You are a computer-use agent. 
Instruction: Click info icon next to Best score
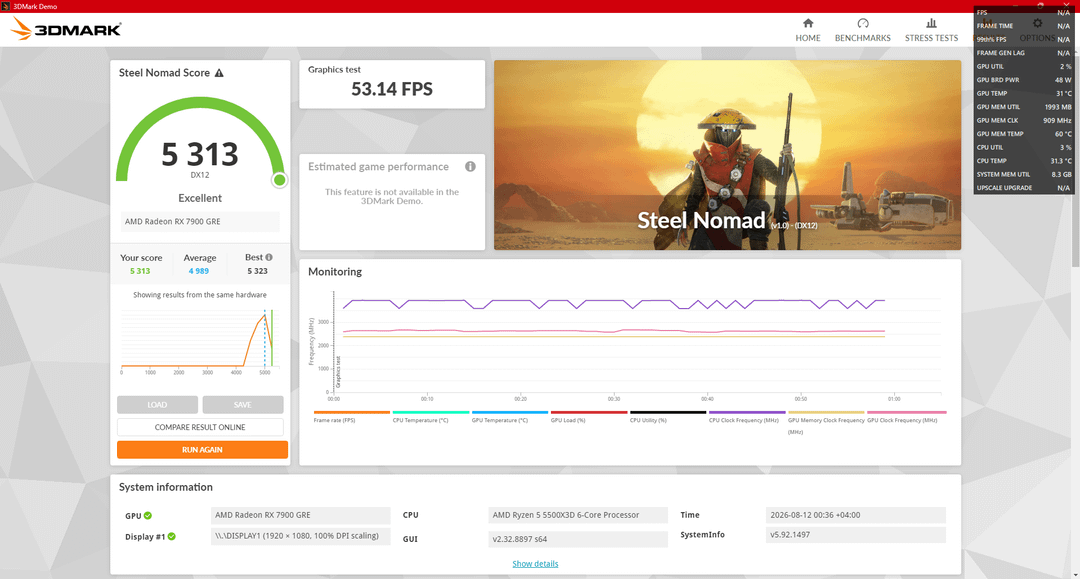tap(269, 257)
